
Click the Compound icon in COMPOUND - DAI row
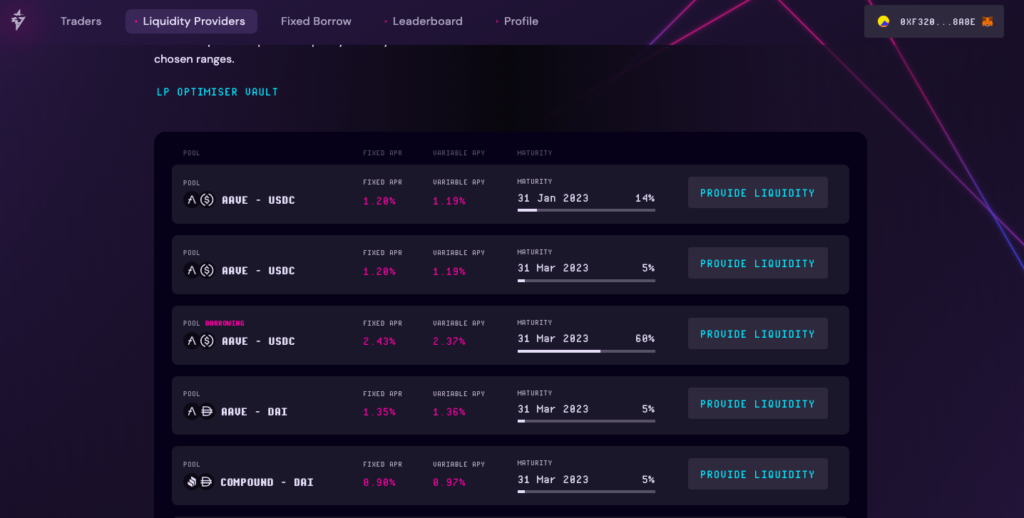pyautogui.click(x=191, y=481)
